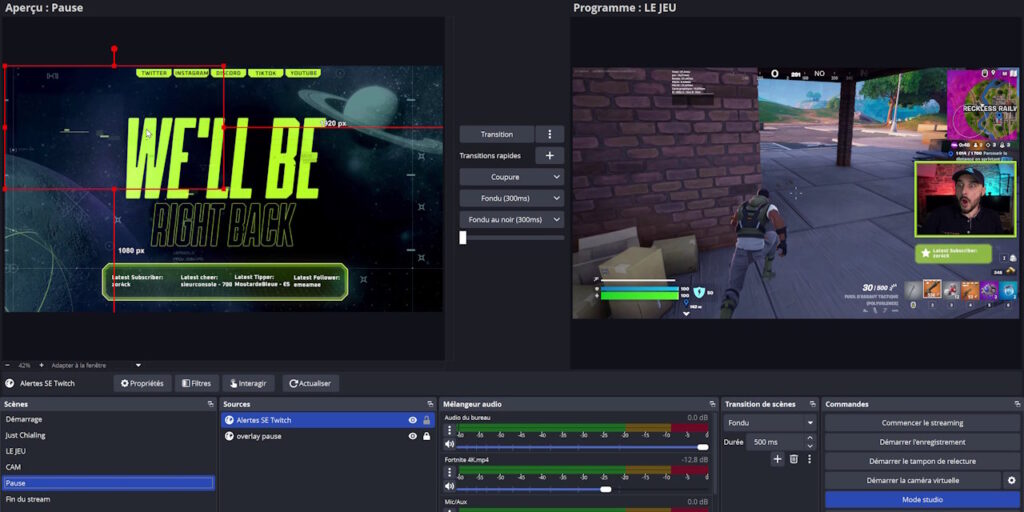
Task: Click the transition T-bar slider handle
Action: tap(463, 238)
